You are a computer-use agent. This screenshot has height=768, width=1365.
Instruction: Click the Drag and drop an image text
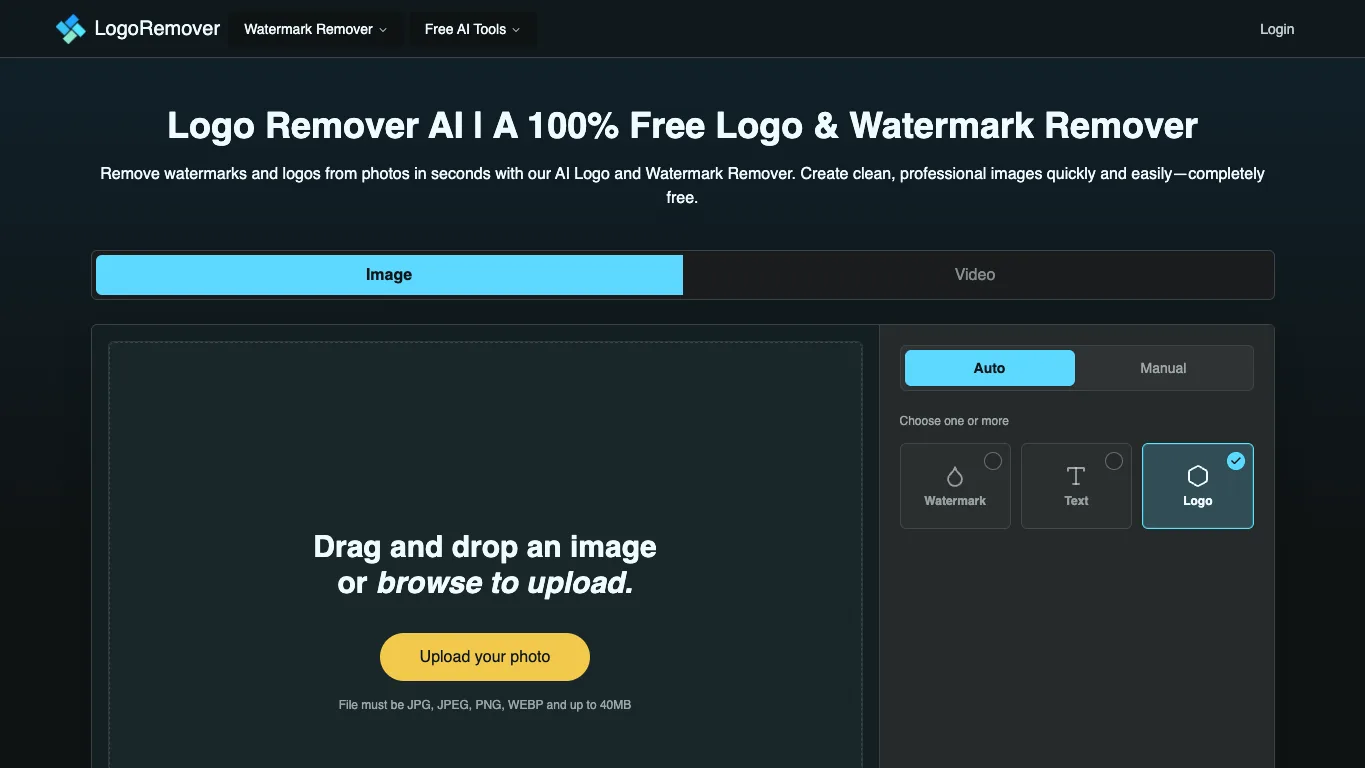tap(485, 547)
